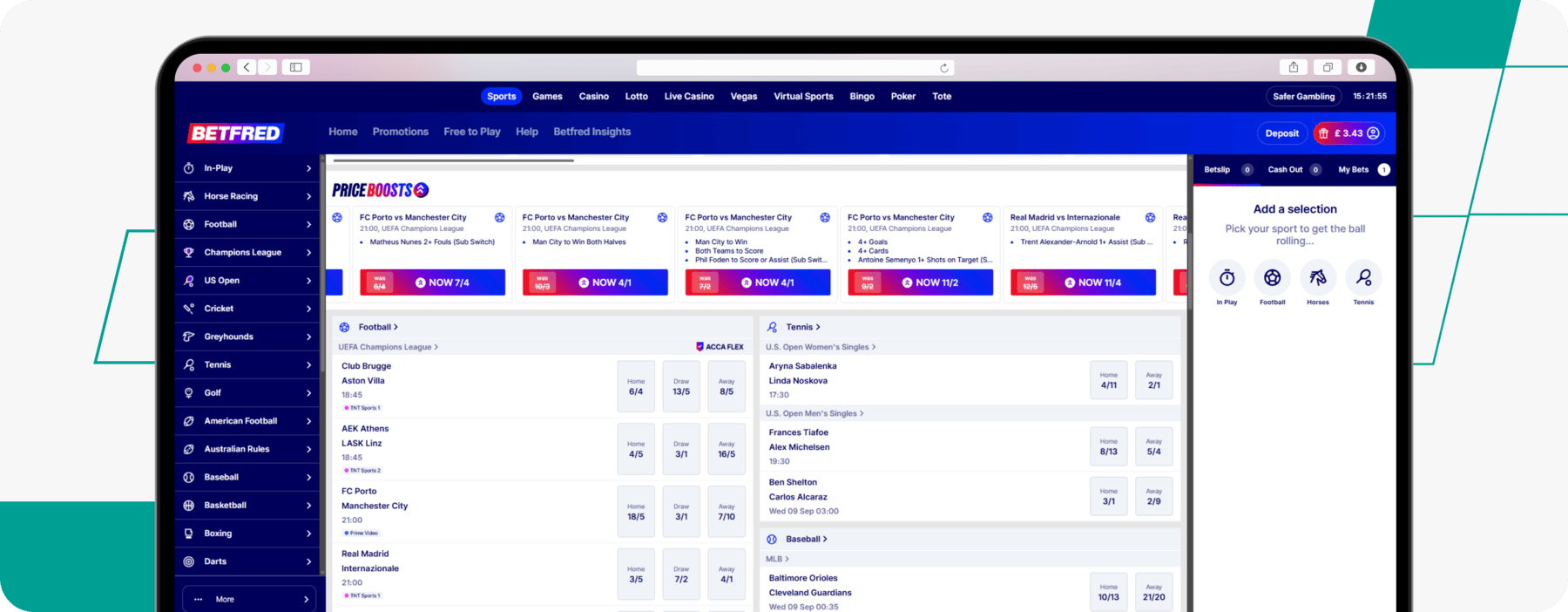Click the browser downloads icon
Screen dimensions: 1568x612
click(x=1361, y=67)
